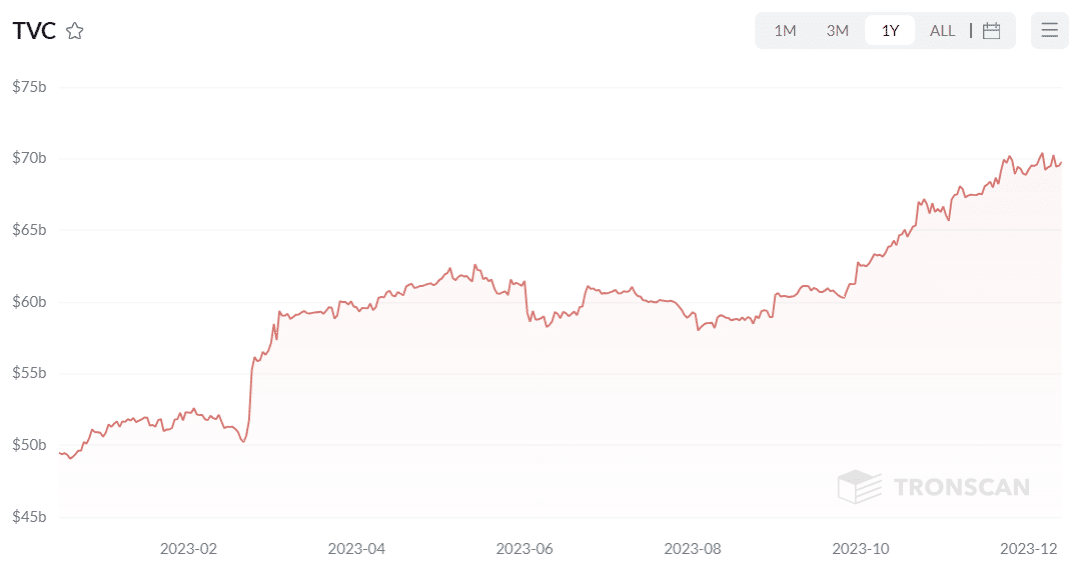
Task: Click the 2023-10 x-axis label
Action: pos(861,548)
